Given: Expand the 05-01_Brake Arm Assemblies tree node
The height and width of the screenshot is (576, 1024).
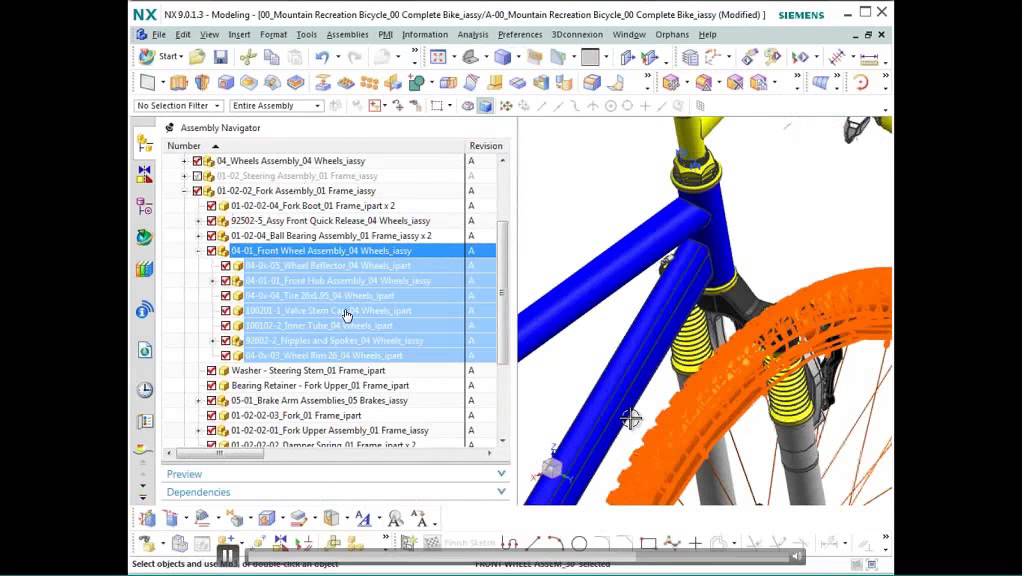Looking at the screenshot, I should pyautogui.click(x=198, y=400).
